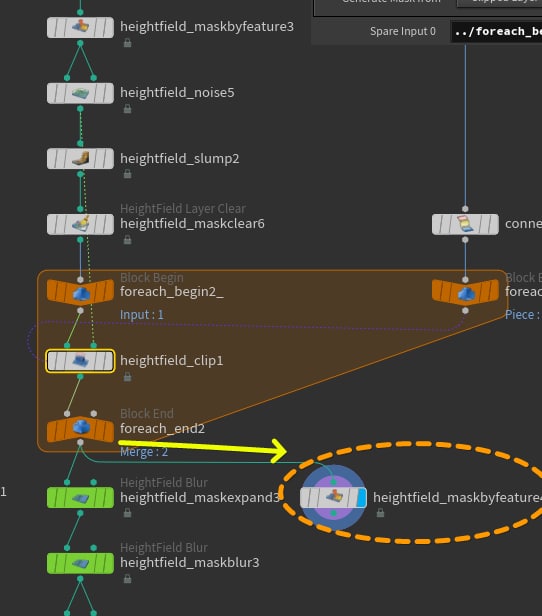Click output connector of heightfield_clip1

tap(80, 377)
